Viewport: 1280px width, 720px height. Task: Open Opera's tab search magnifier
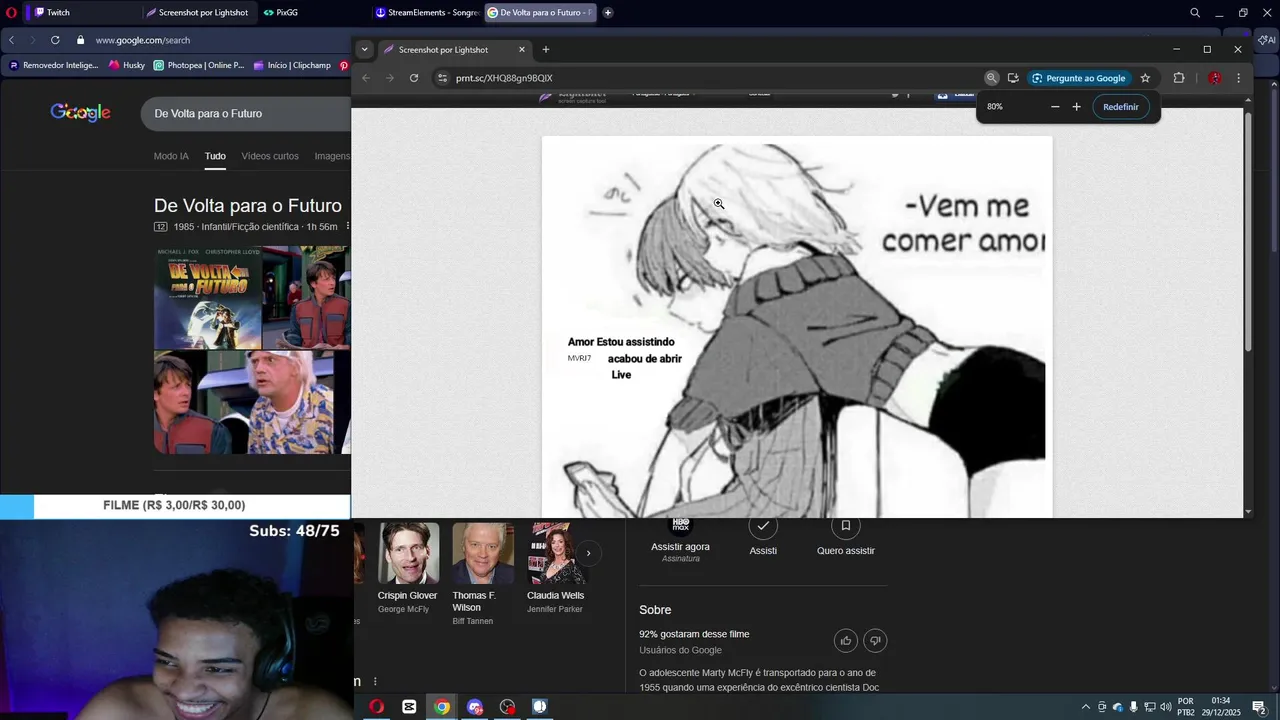pyautogui.click(x=1195, y=13)
